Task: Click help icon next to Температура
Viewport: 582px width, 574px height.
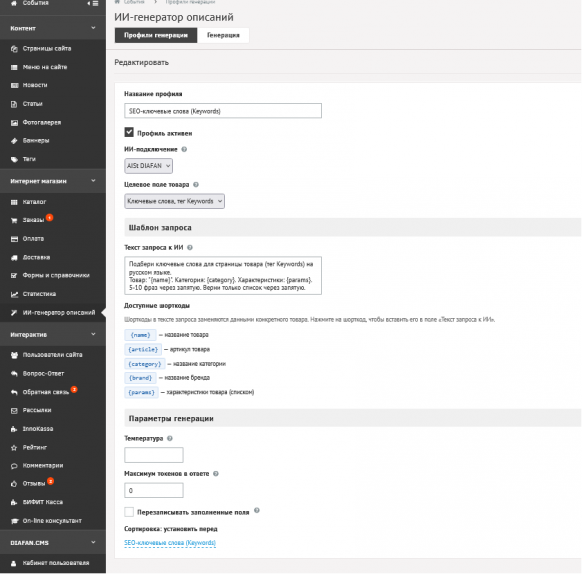Action: pos(170,438)
